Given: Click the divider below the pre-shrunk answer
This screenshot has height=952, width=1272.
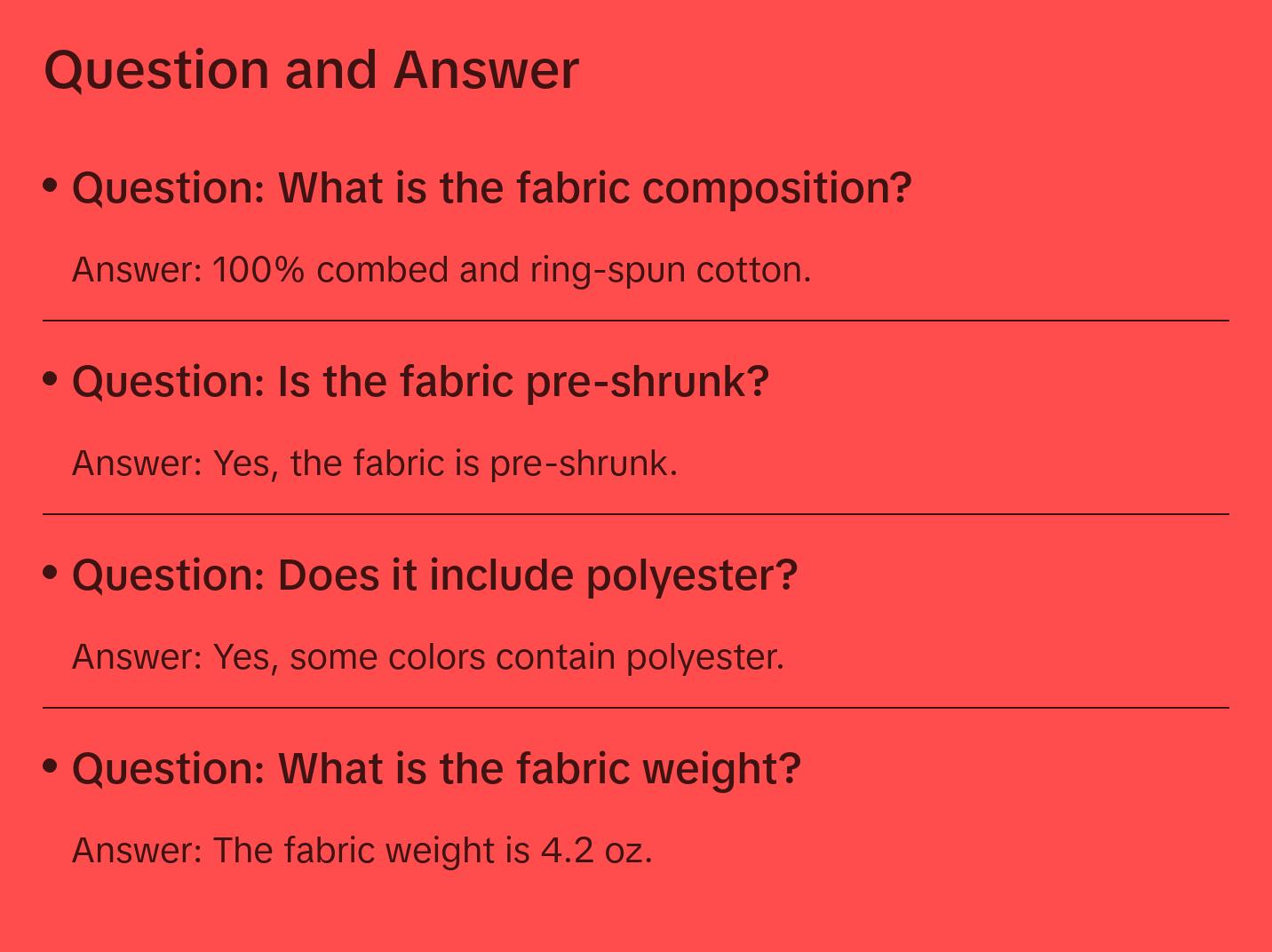Looking at the screenshot, I should (x=636, y=514).
